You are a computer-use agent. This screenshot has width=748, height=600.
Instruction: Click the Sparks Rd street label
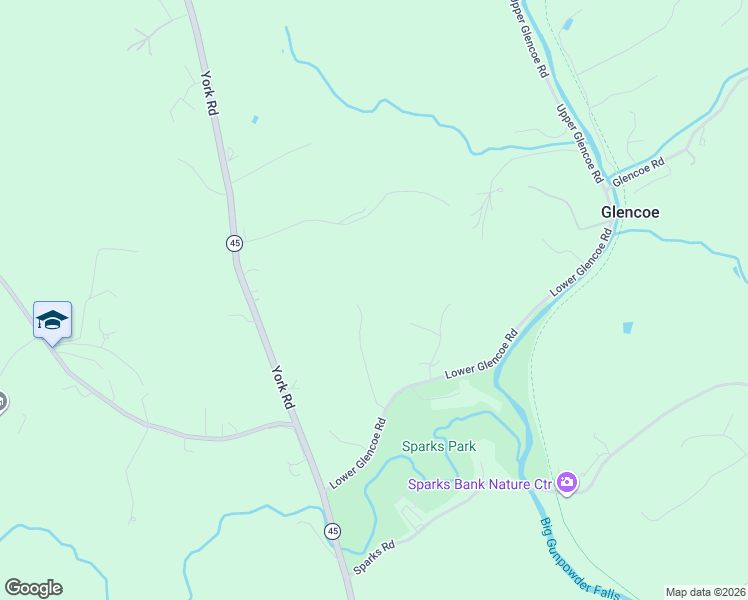click(374, 557)
